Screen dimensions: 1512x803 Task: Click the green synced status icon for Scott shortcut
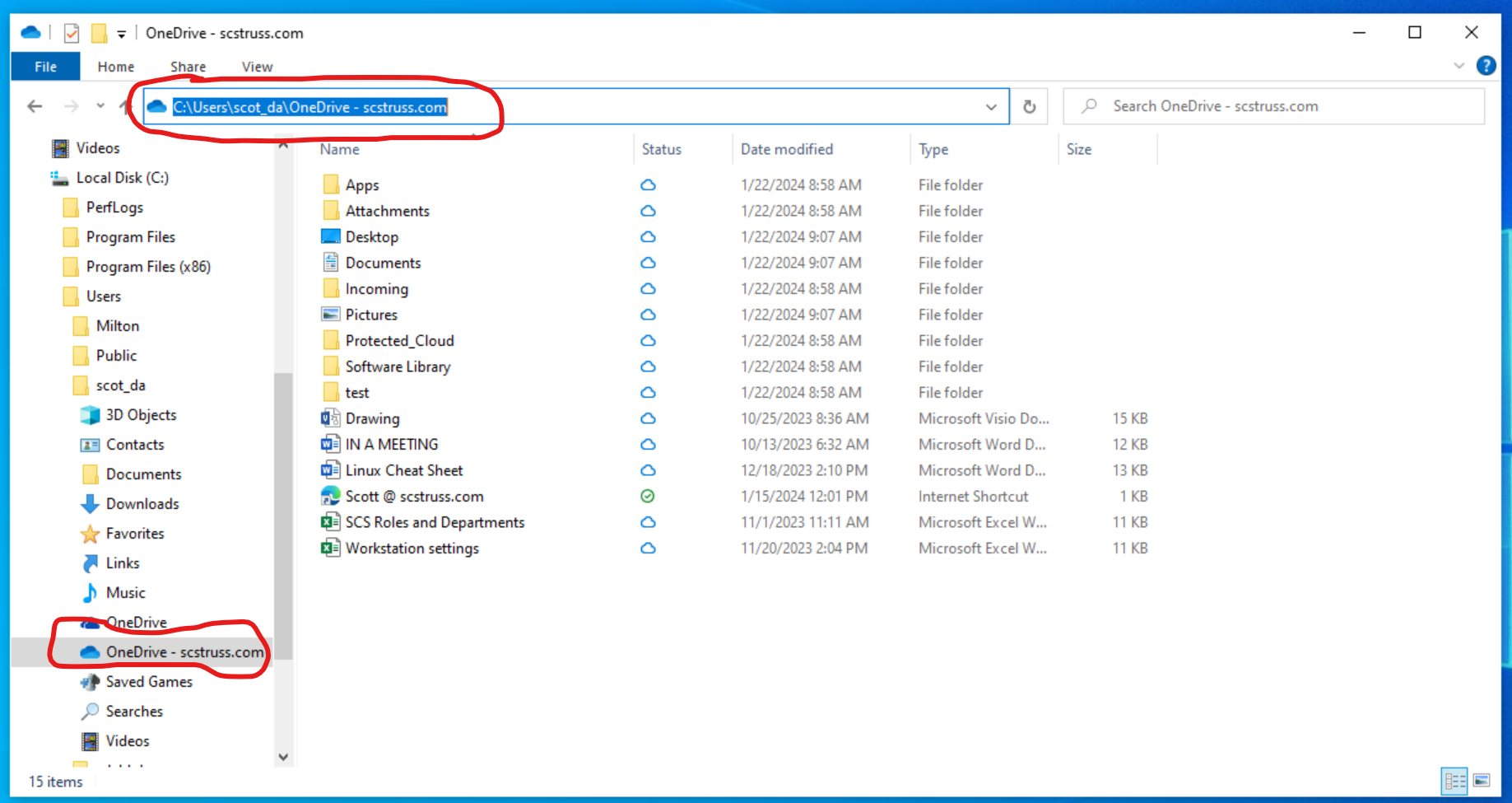pos(648,496)
